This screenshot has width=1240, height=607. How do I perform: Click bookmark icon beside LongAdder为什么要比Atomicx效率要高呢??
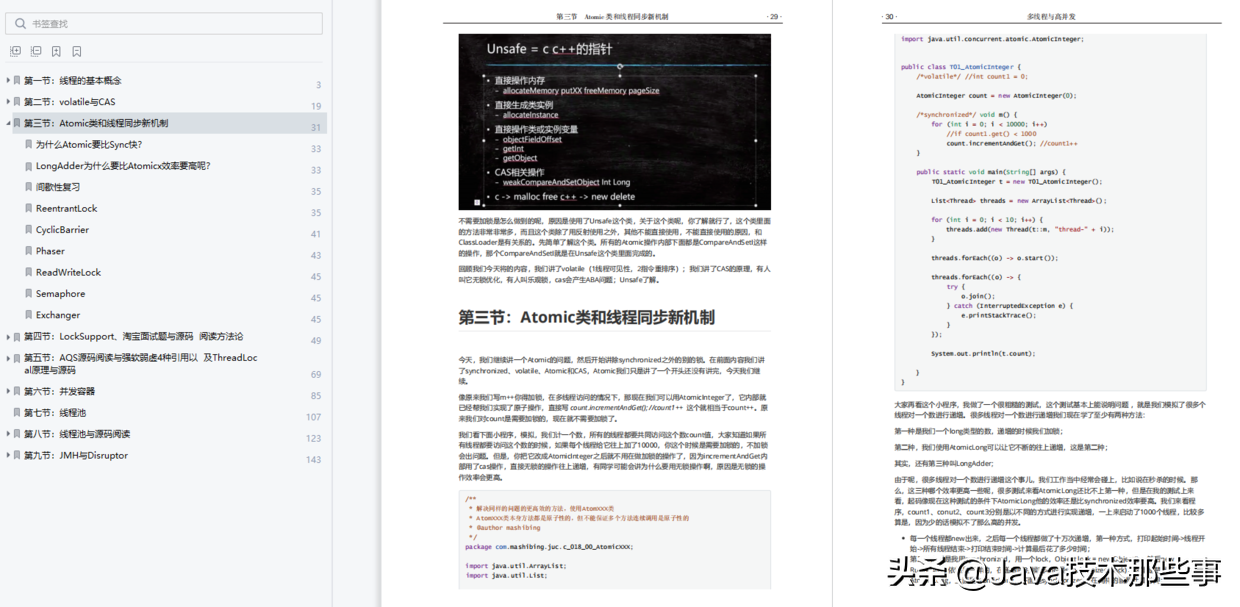[28, 166]
